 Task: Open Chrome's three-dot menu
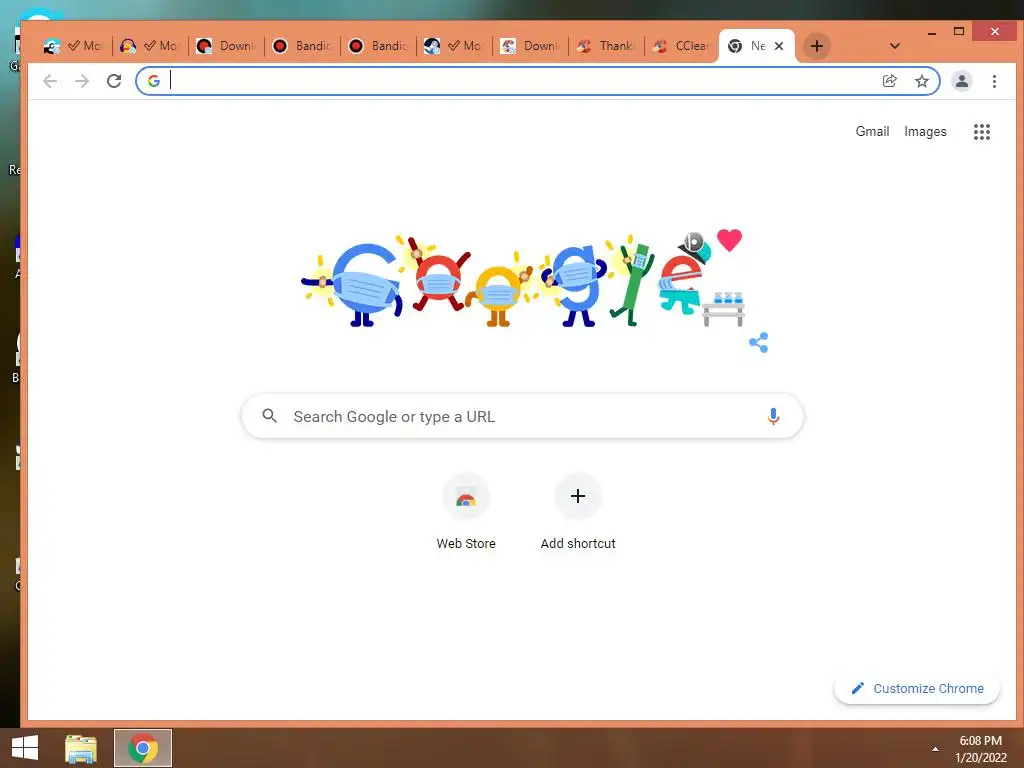[994, 81]
